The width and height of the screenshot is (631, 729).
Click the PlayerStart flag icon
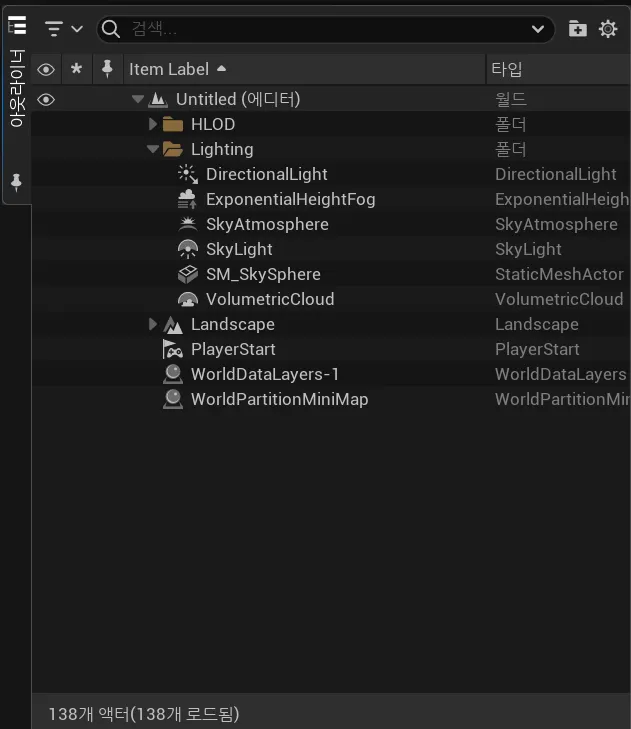tap(172, 349)
